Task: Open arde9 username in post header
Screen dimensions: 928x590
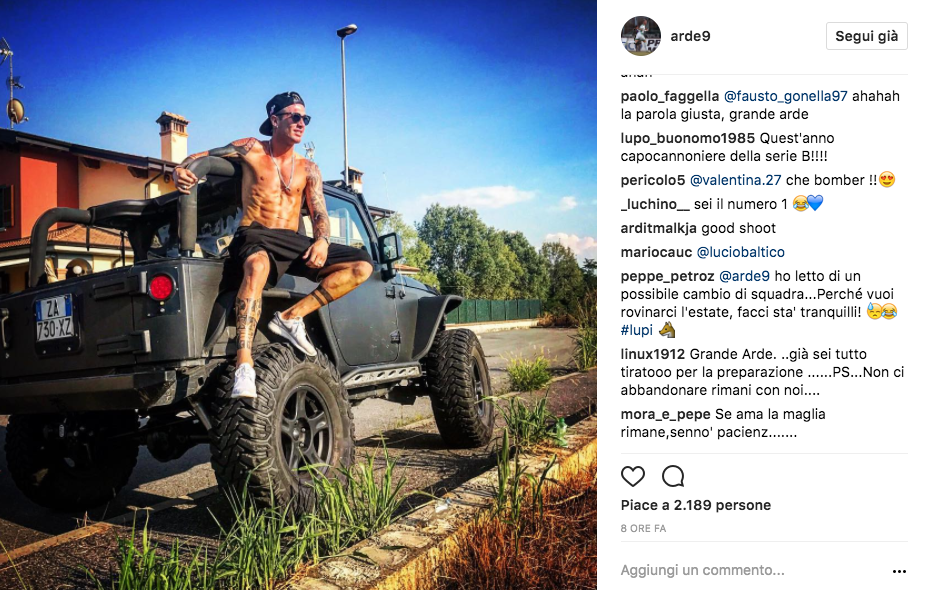Action: (x=690, y=36)
